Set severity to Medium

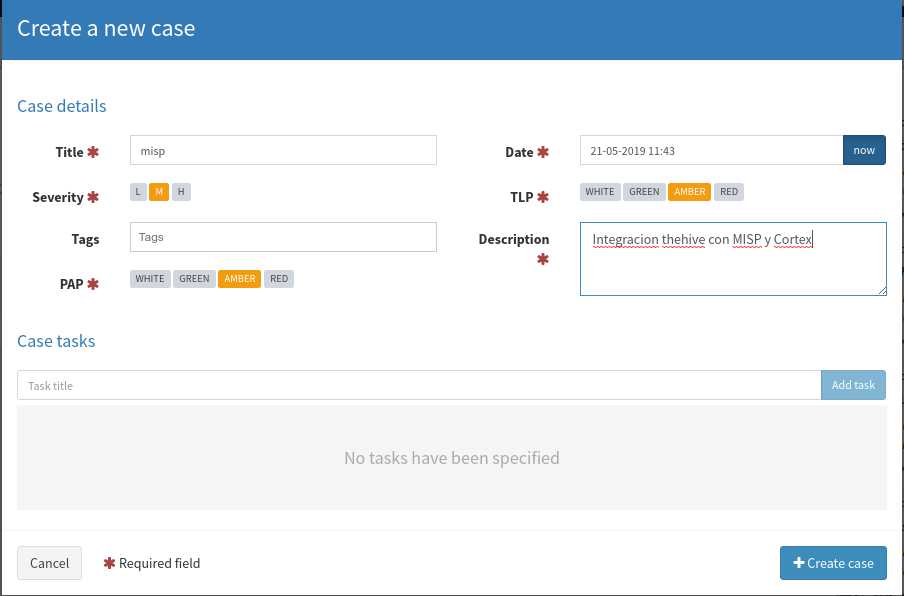(x=158, y=191)
